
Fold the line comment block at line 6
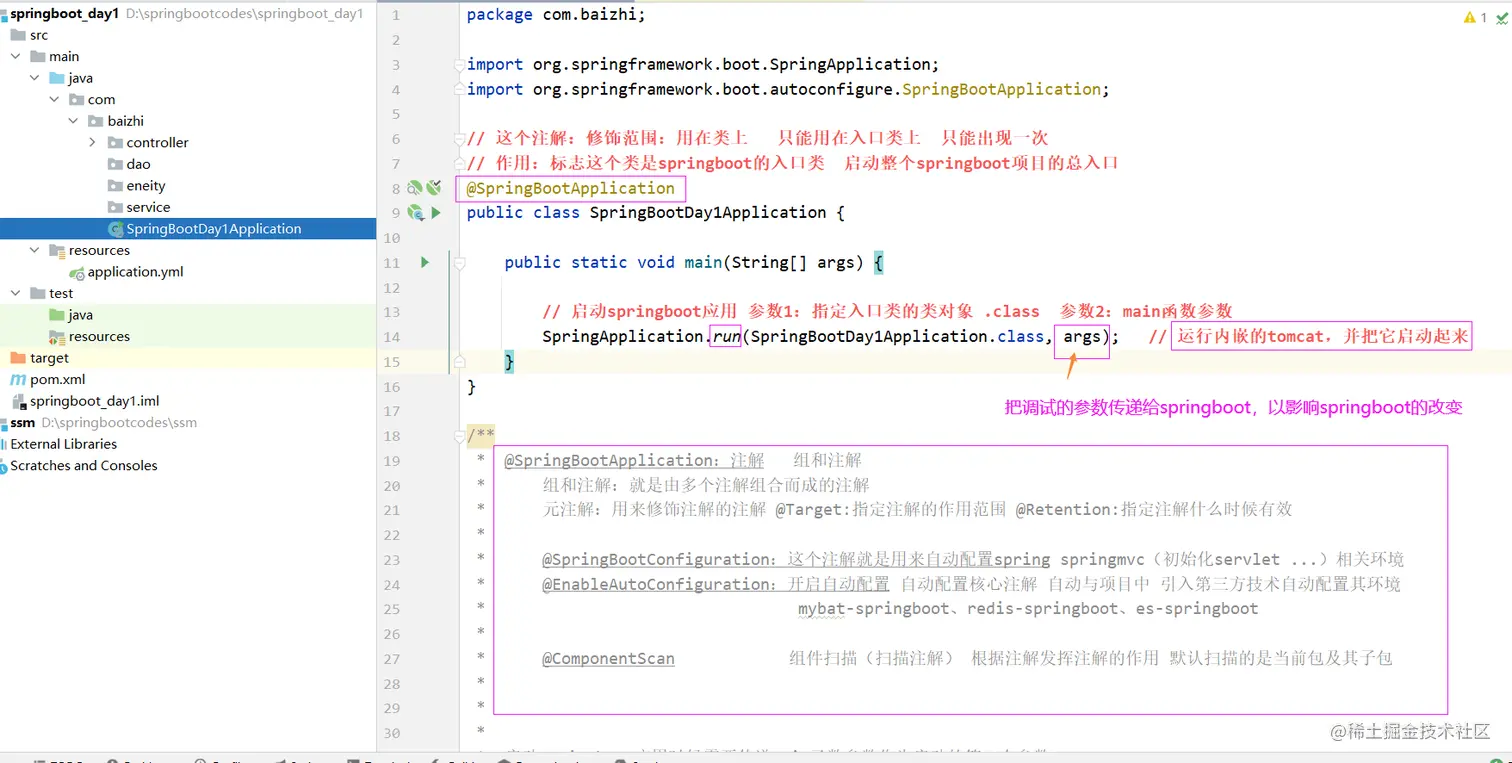coord(459,138)
